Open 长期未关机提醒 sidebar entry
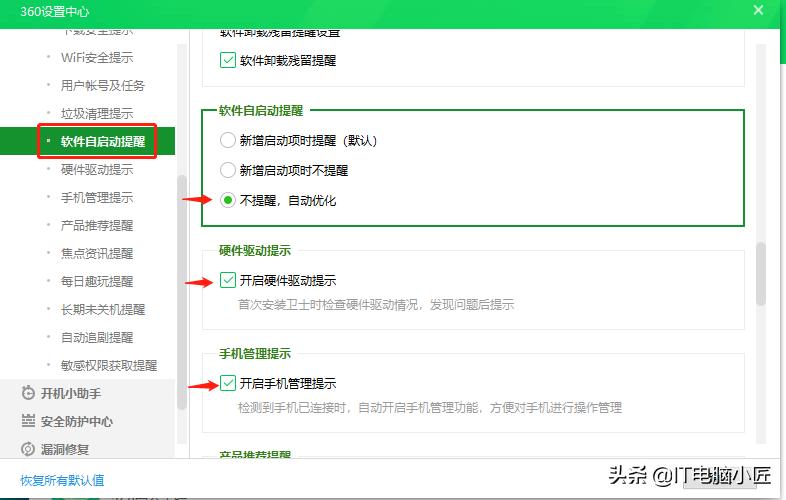 [x=103, y=309]
